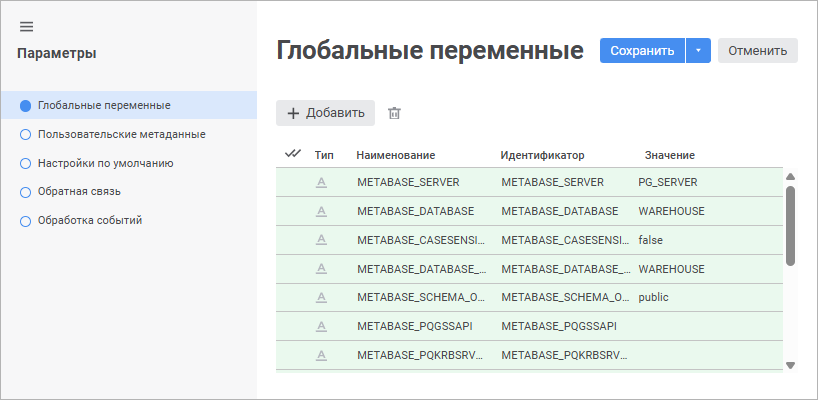Screen dimensions: 818x400
Task: Click the public value cell
Action: click(653, 297)
